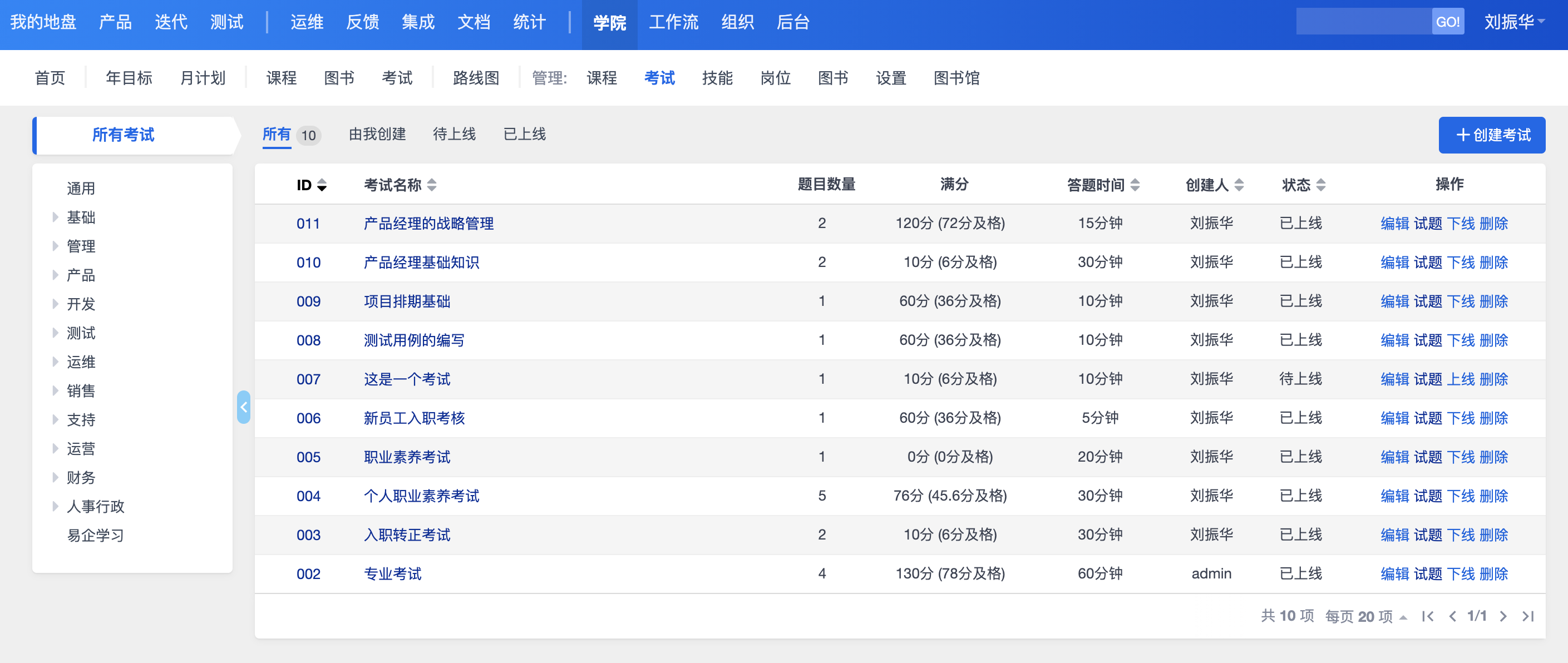Image resolution: width=1568 pixels, height=663 pixels.
Task: Expand the 人事行政 category tree node
Action: [x=56, y=506]
